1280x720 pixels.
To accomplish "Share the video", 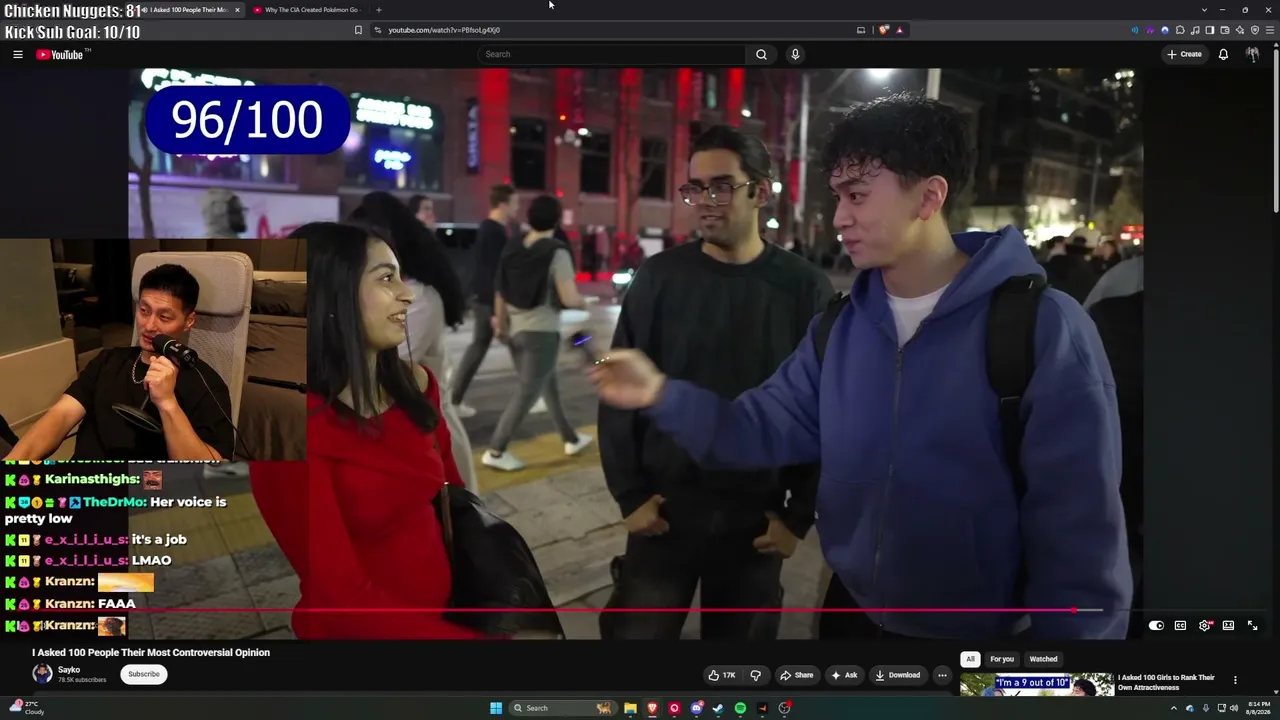I will [797, 675].
